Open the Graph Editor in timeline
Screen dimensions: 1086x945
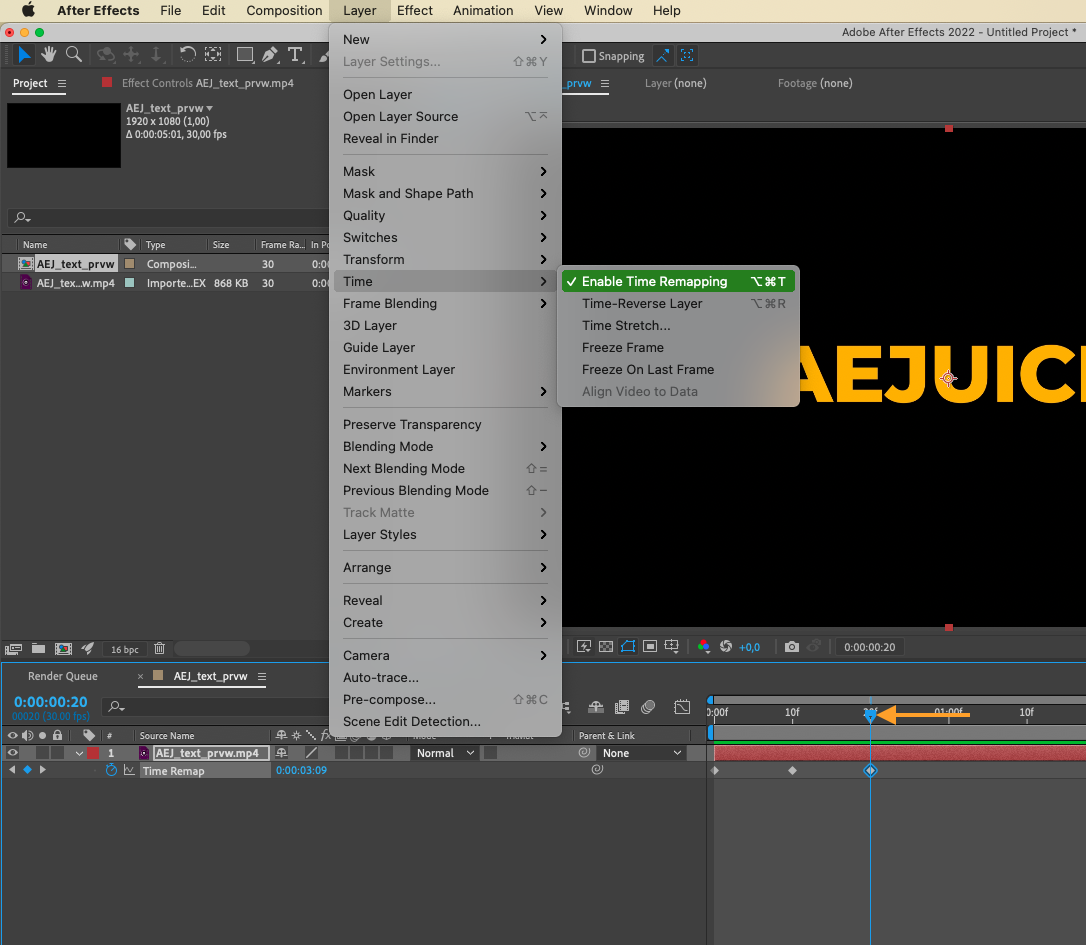pos(682,707)
